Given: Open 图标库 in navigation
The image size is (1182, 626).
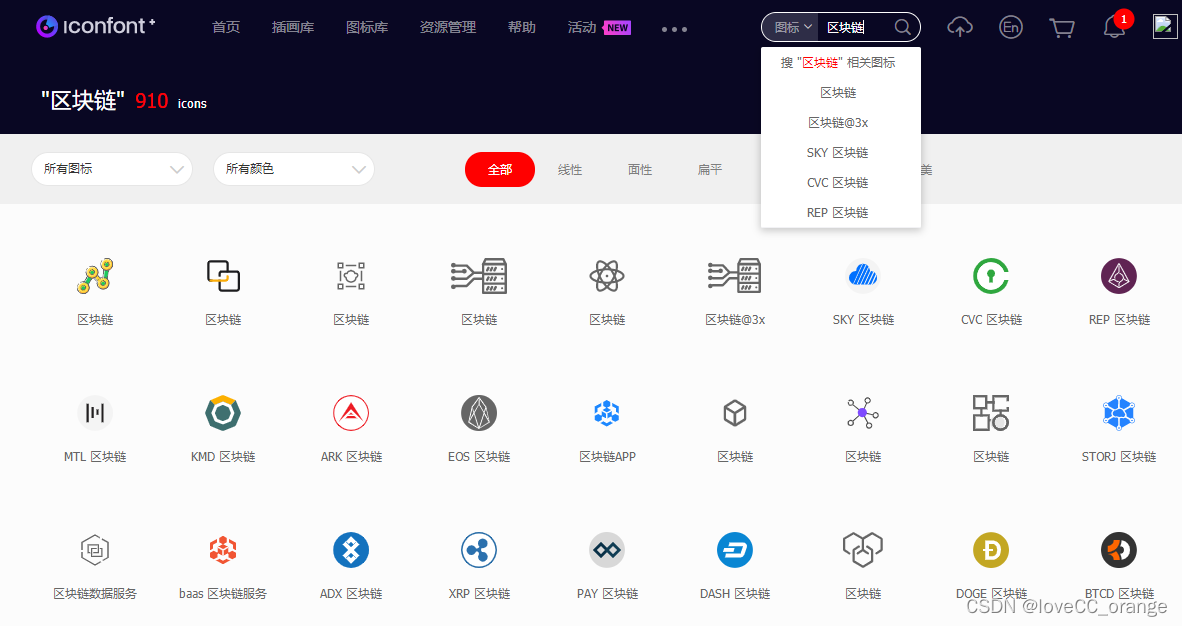Looking at the screenshot, I should pyautogui.click(x=367, y=27).
